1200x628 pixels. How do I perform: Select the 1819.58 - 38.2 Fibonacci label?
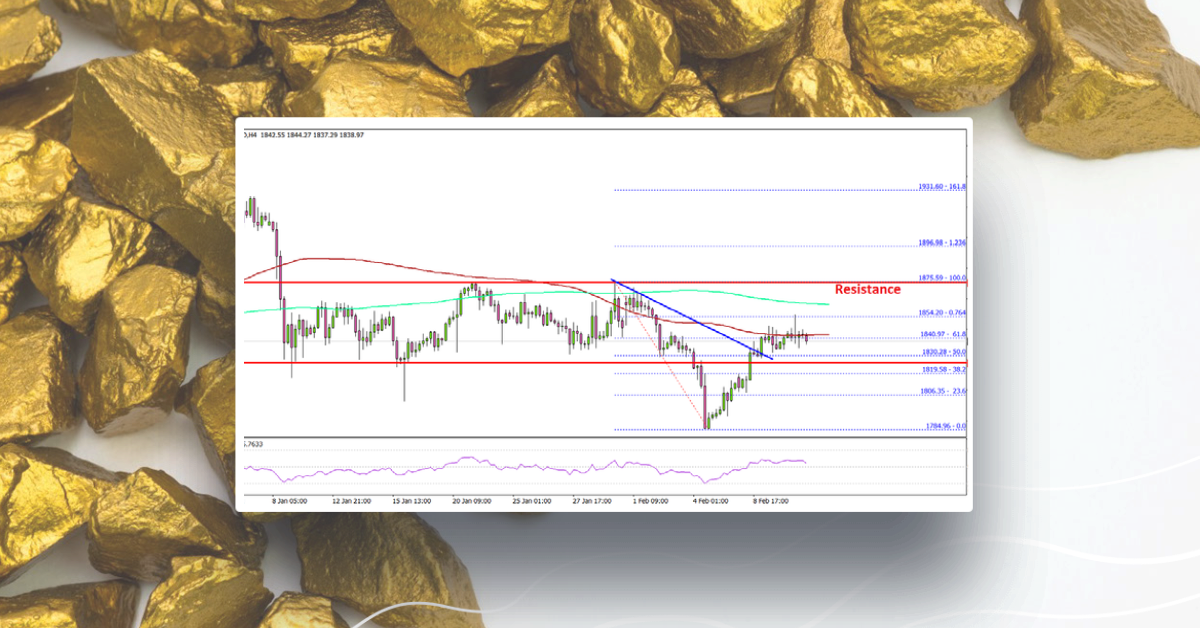pos(941,367)
